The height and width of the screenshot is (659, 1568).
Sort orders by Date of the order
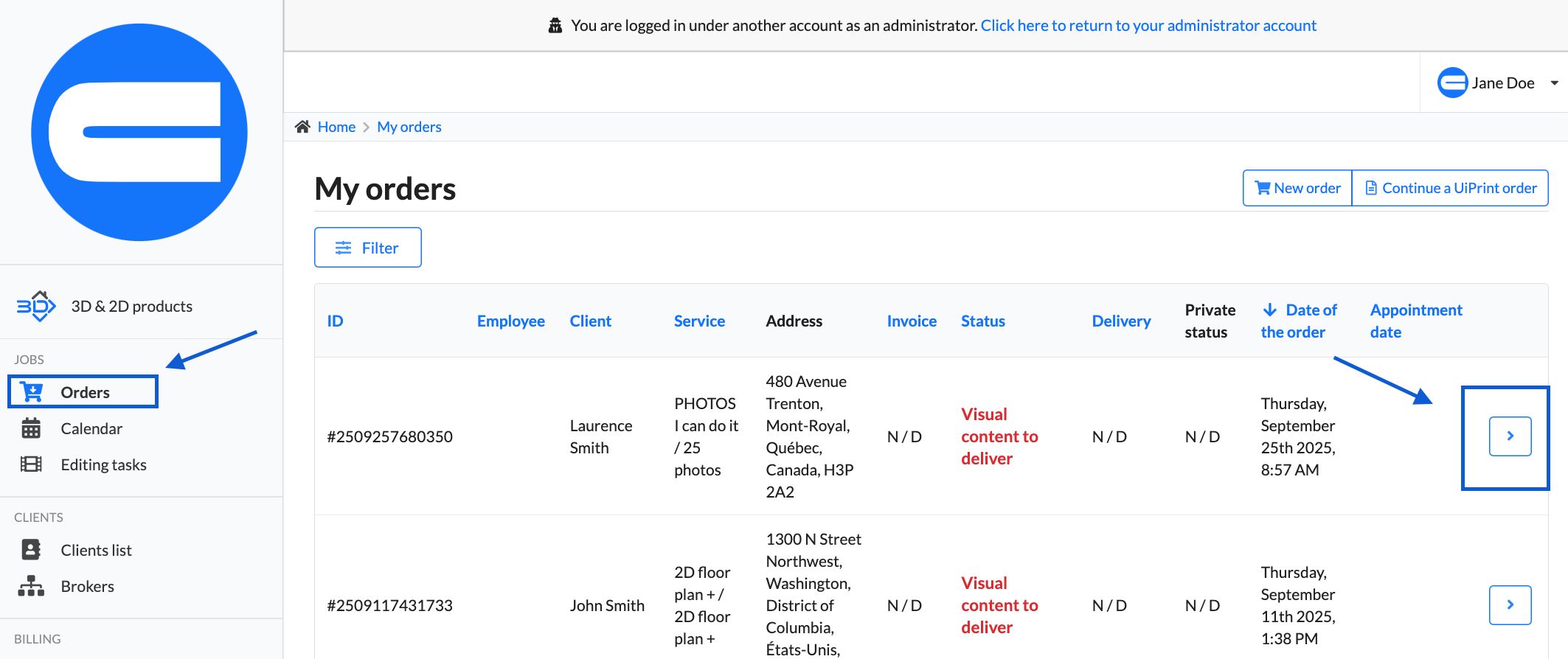click(x=1300, y=321)
